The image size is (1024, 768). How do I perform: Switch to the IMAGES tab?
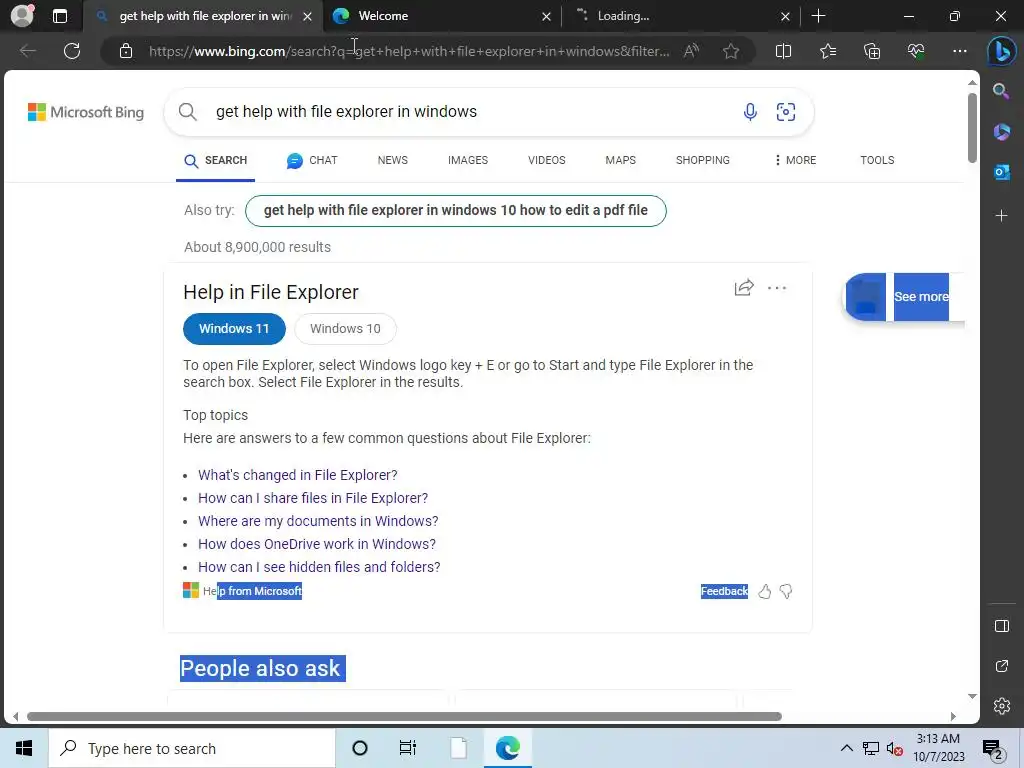pyautogui.click(x=468, y=160)
